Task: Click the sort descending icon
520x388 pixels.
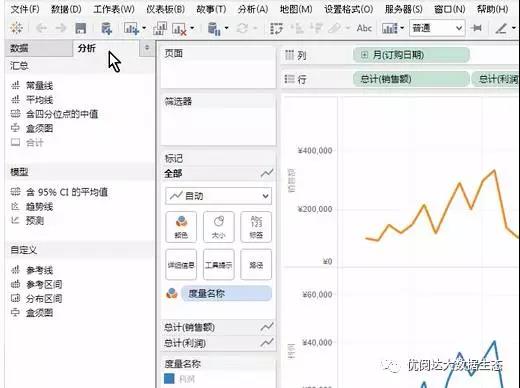Action: (316, 28)
